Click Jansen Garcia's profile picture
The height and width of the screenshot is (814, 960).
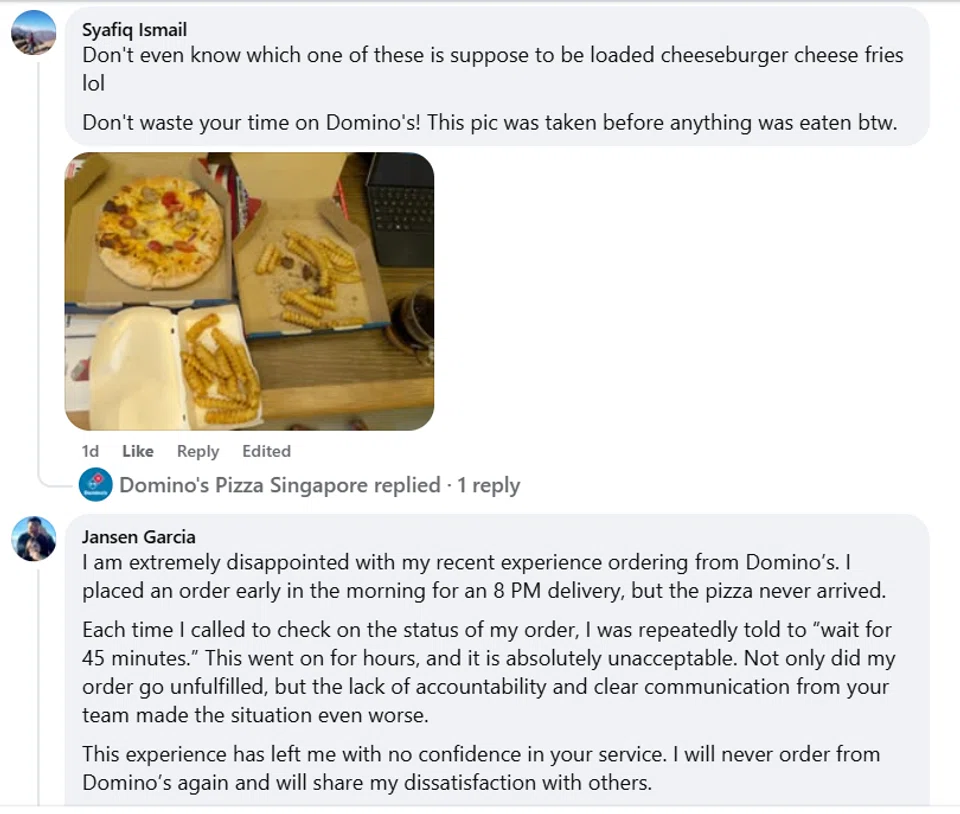pyautogui.click(x=33, y=539)
